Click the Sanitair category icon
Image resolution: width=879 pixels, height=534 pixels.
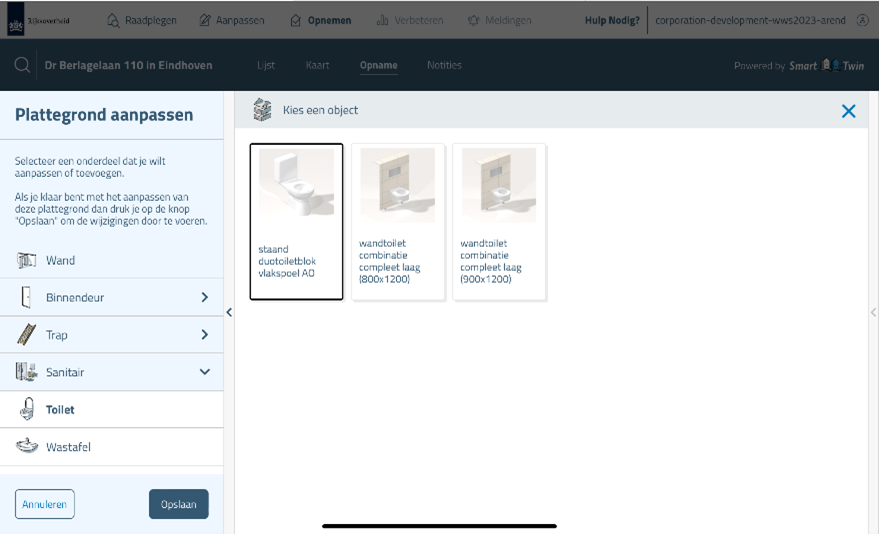click(x=26, y=372)
